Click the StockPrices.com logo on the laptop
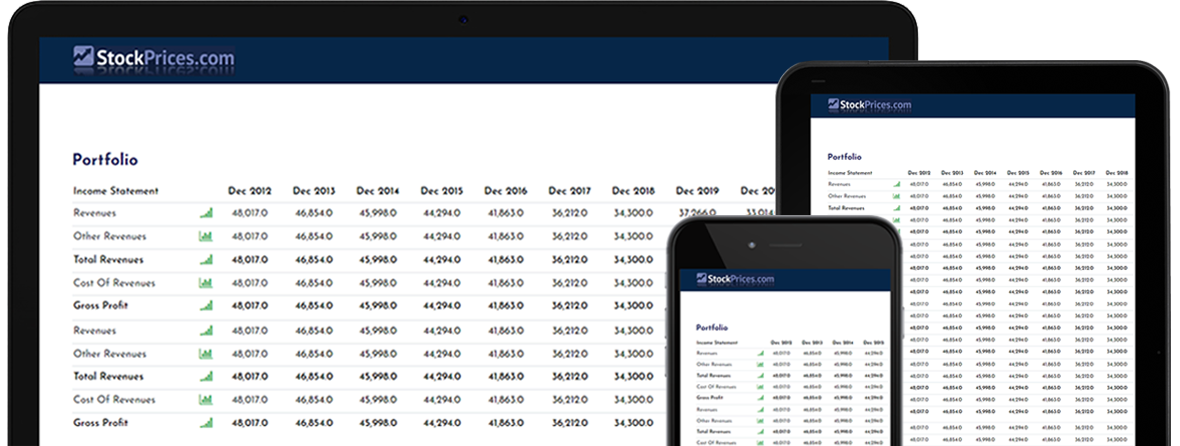1180x446 pixels. [154, 58]
